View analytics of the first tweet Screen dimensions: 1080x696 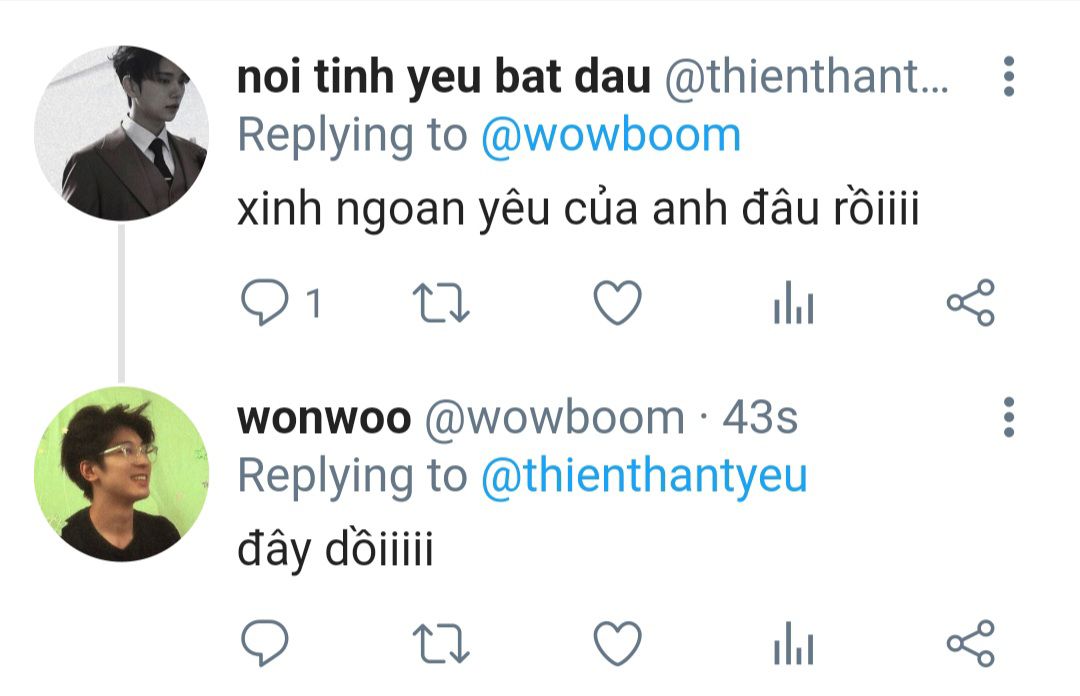(793, 303)
